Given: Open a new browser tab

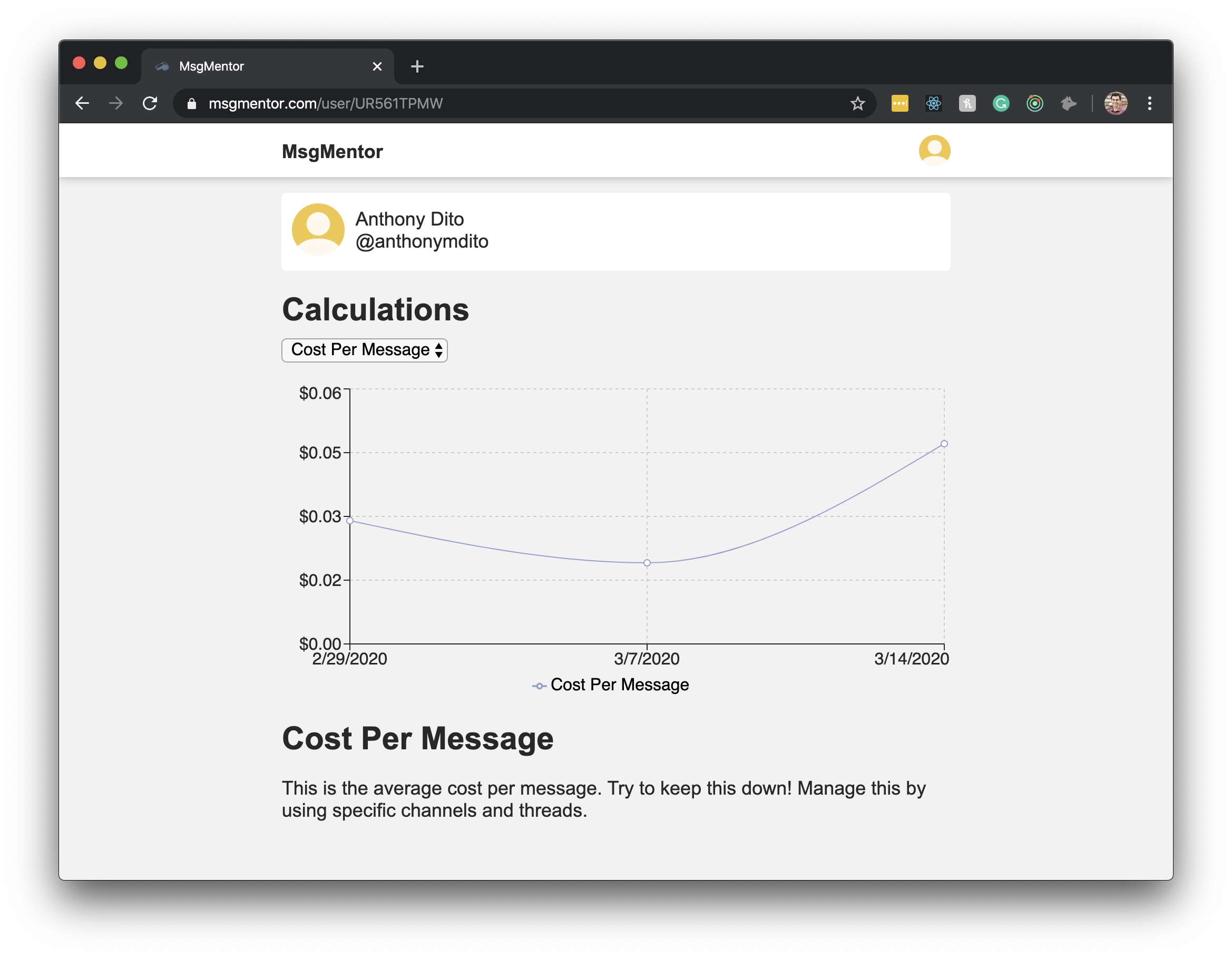Looking at the screenshot, I should pos(417,66).
